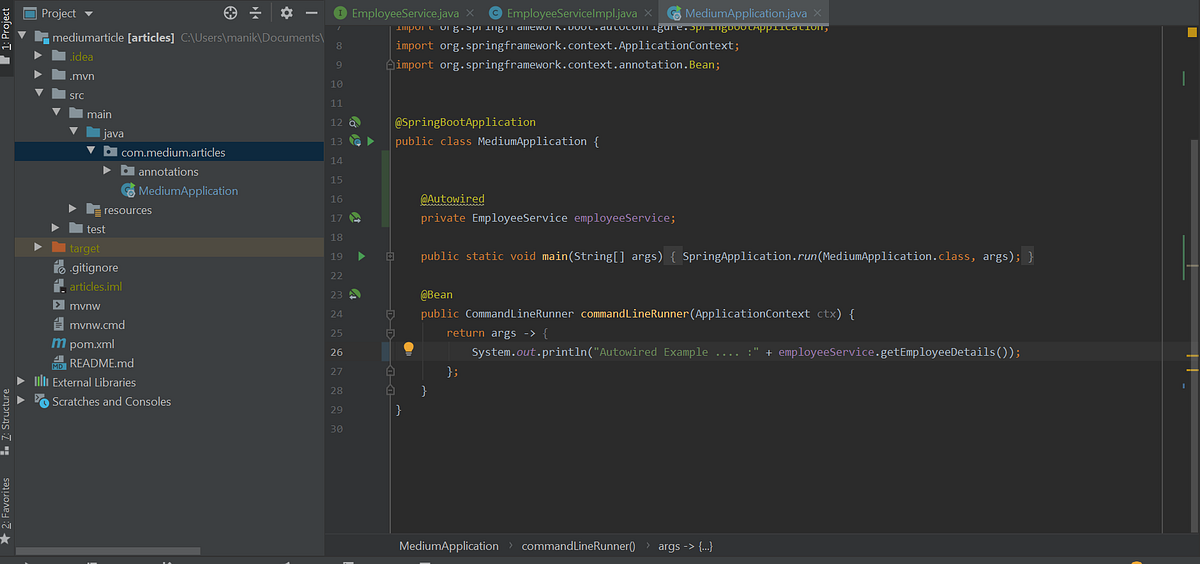Expand the test folder arrow
Image resolution: width=1200 pixels, height=564 pixels.
56,229
